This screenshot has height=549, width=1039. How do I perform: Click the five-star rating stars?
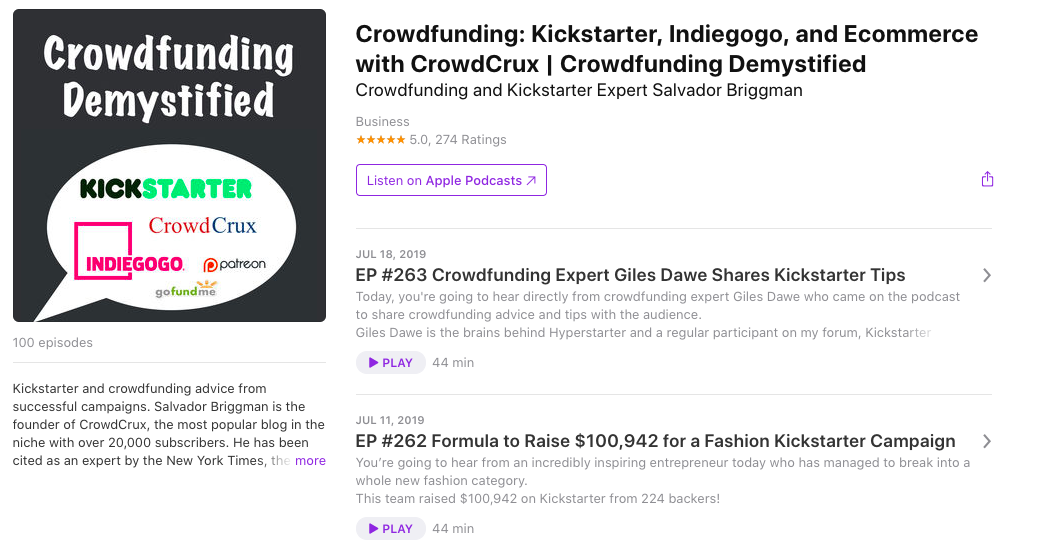click(x=380, y=140)
